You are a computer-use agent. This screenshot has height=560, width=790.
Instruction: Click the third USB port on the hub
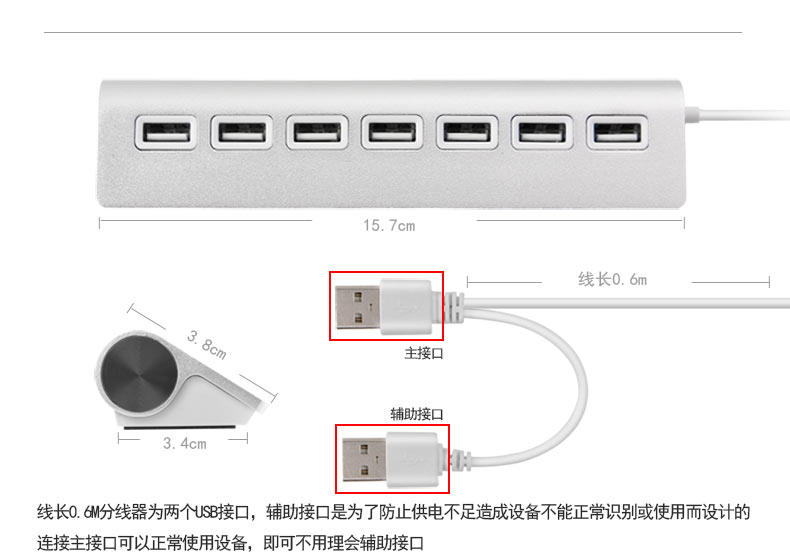coord(317,133)
